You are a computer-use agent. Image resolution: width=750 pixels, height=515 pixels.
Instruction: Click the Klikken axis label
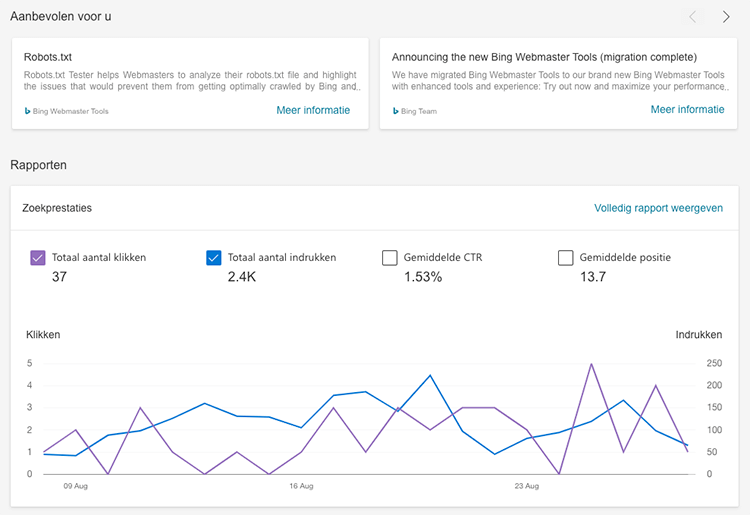43,335
